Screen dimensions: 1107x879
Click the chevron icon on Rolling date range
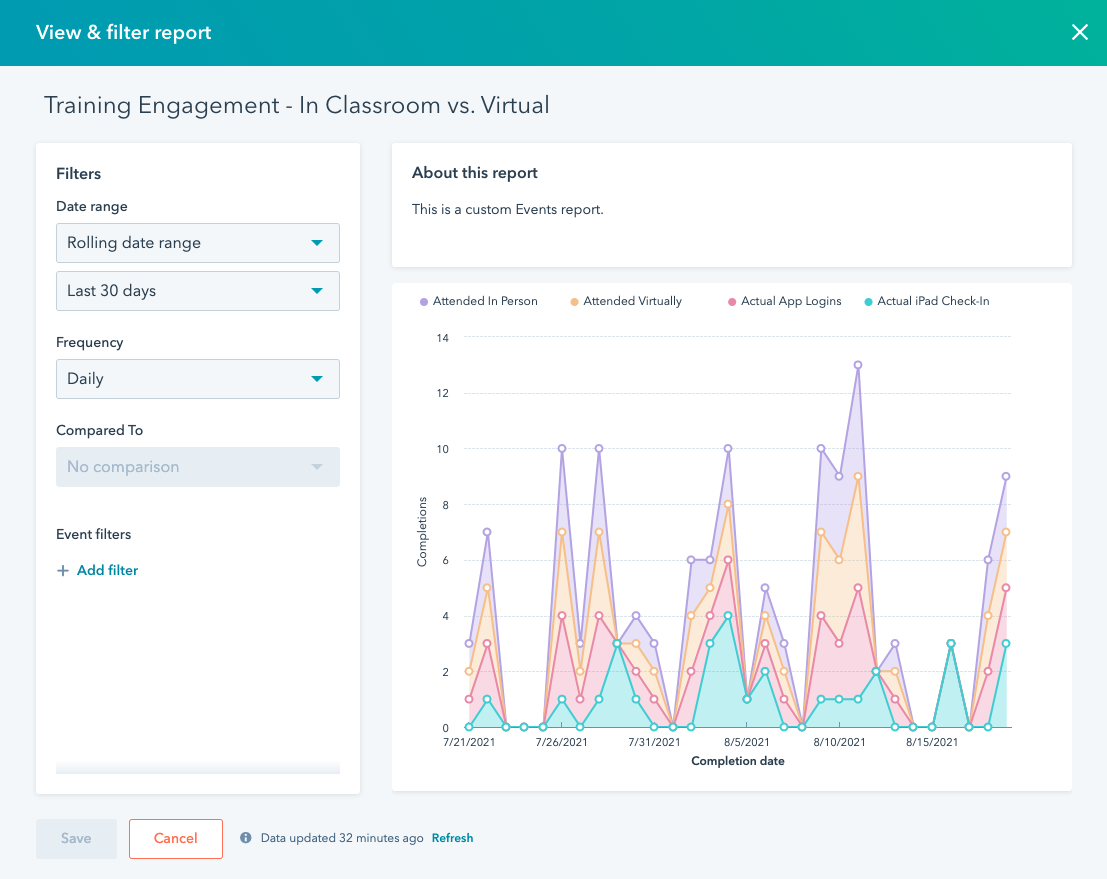[318, 243]
